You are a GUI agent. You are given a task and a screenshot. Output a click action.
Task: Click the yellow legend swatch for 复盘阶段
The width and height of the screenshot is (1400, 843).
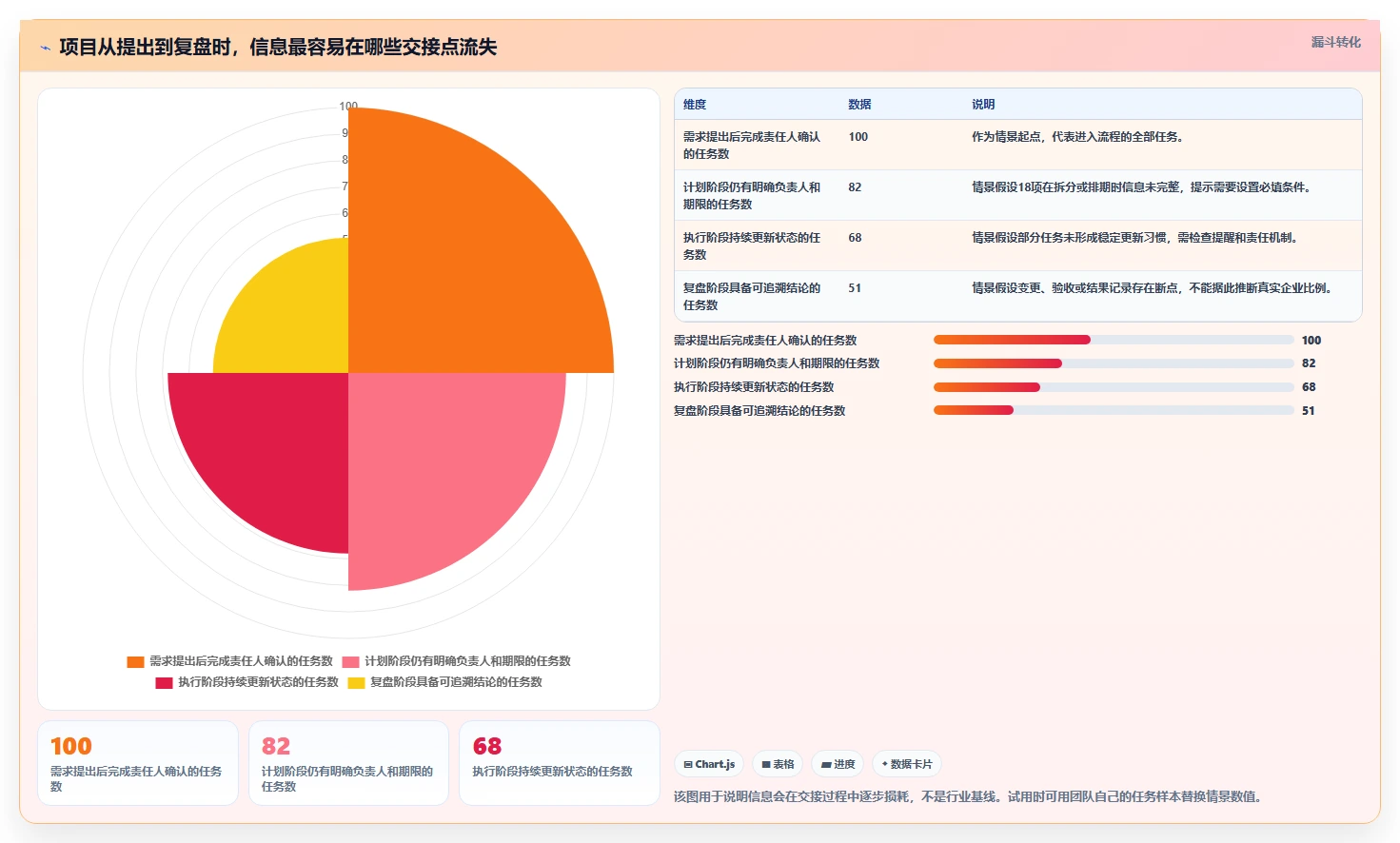pos(356,682)
